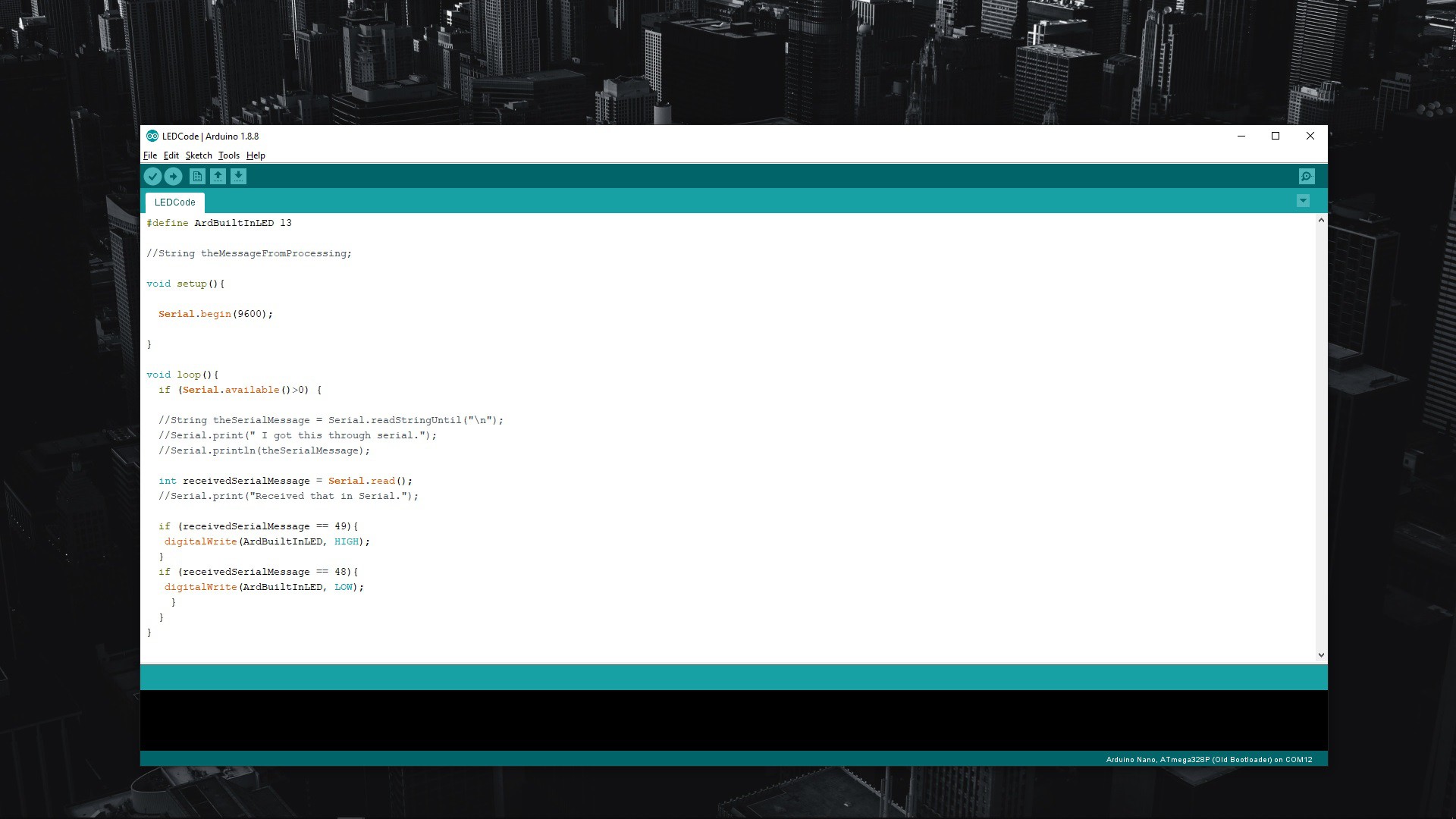Open the Tools menu

[228, 155]
